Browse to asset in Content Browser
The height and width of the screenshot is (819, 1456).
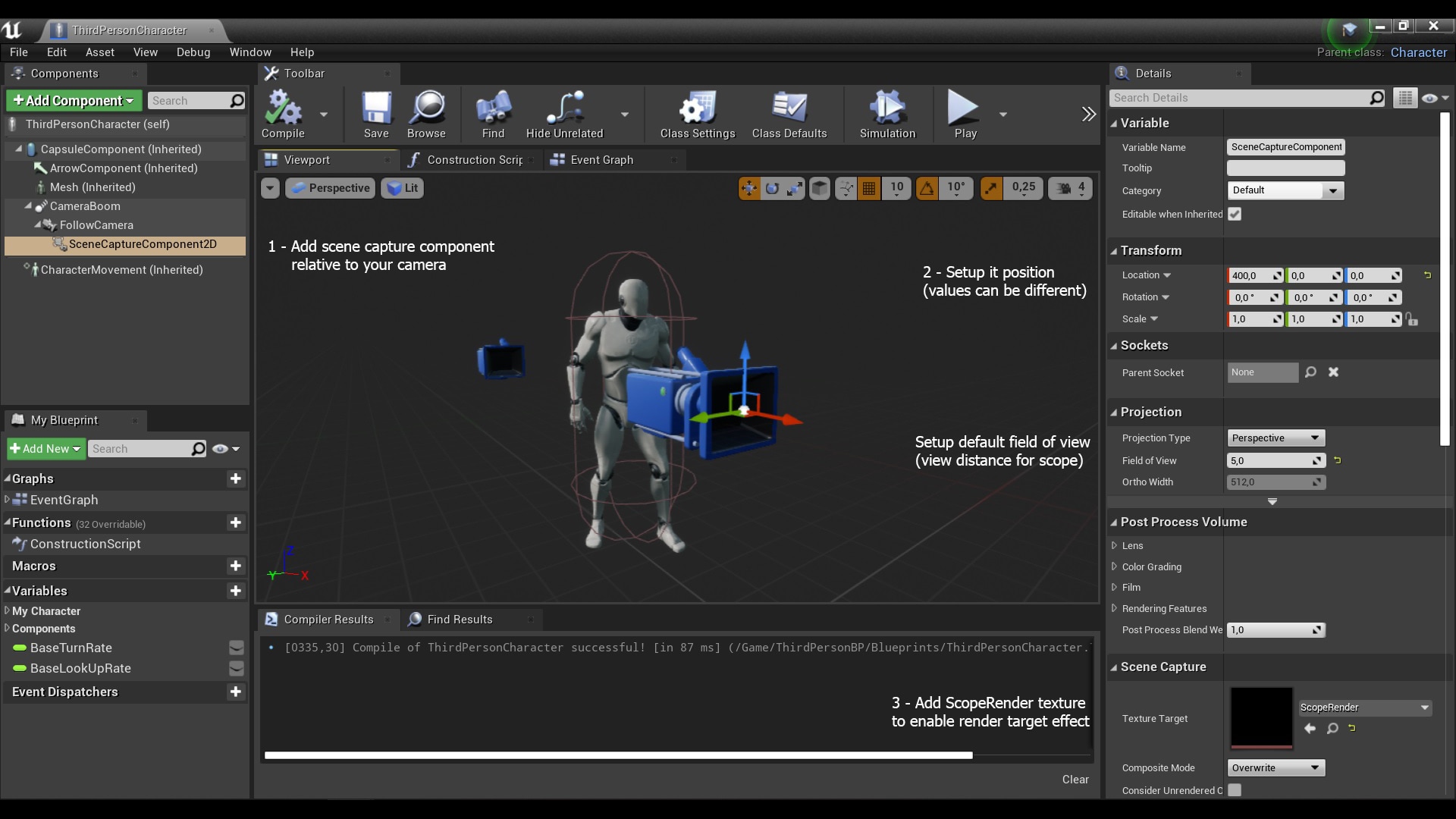point(426,114)
